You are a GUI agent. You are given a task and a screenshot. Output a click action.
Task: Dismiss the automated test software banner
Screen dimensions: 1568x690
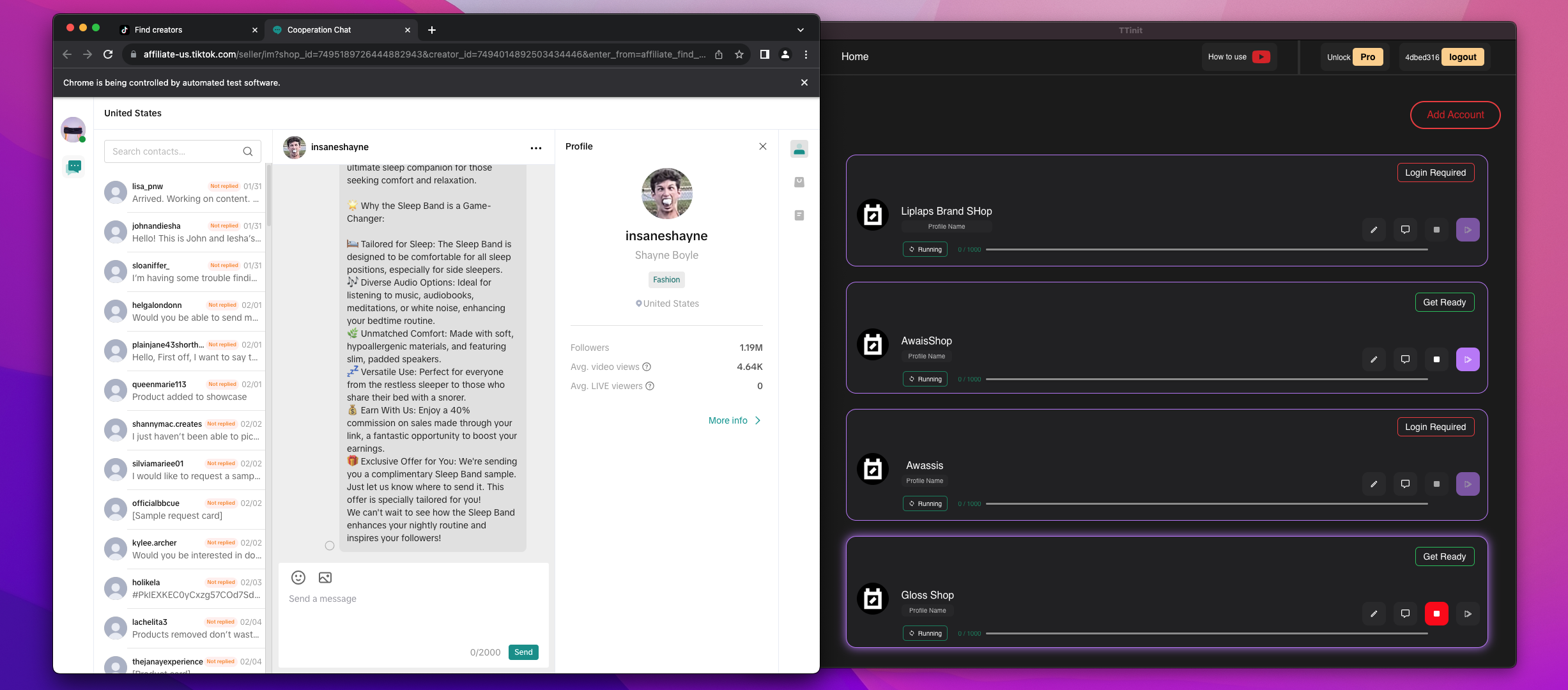pos(804,83)
